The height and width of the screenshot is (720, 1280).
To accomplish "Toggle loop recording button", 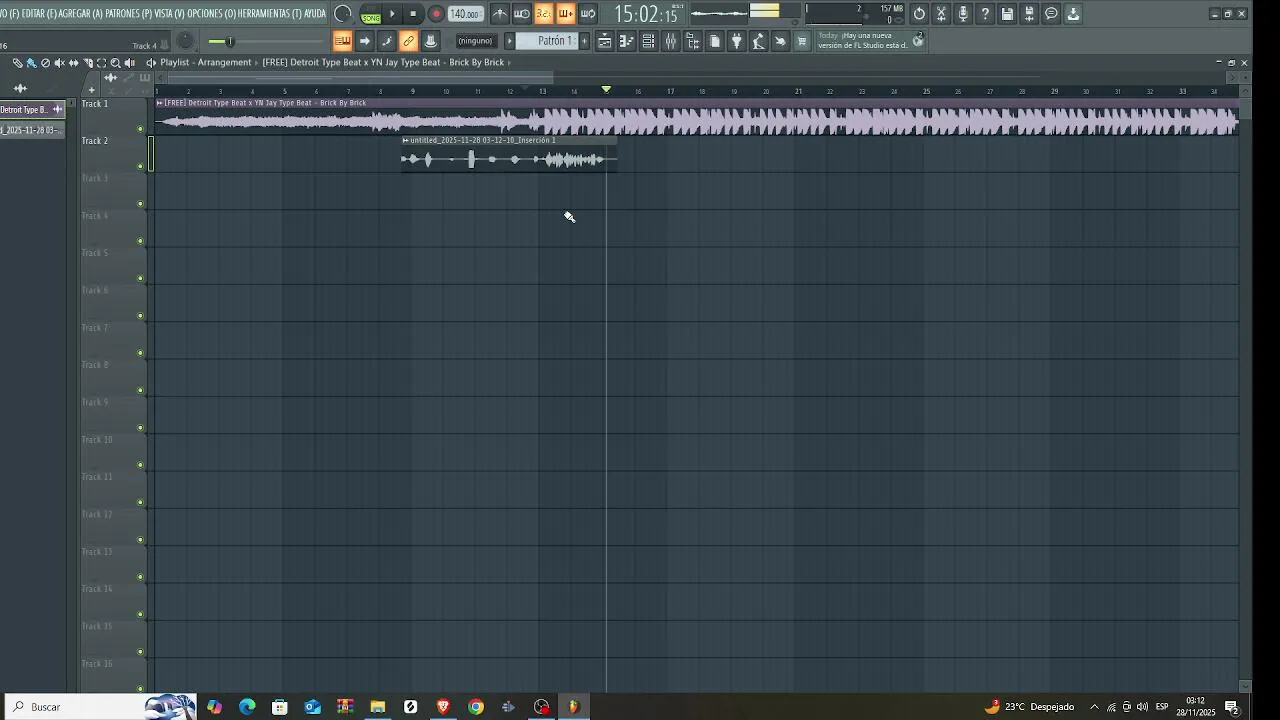I will click(x=588, y=14).
